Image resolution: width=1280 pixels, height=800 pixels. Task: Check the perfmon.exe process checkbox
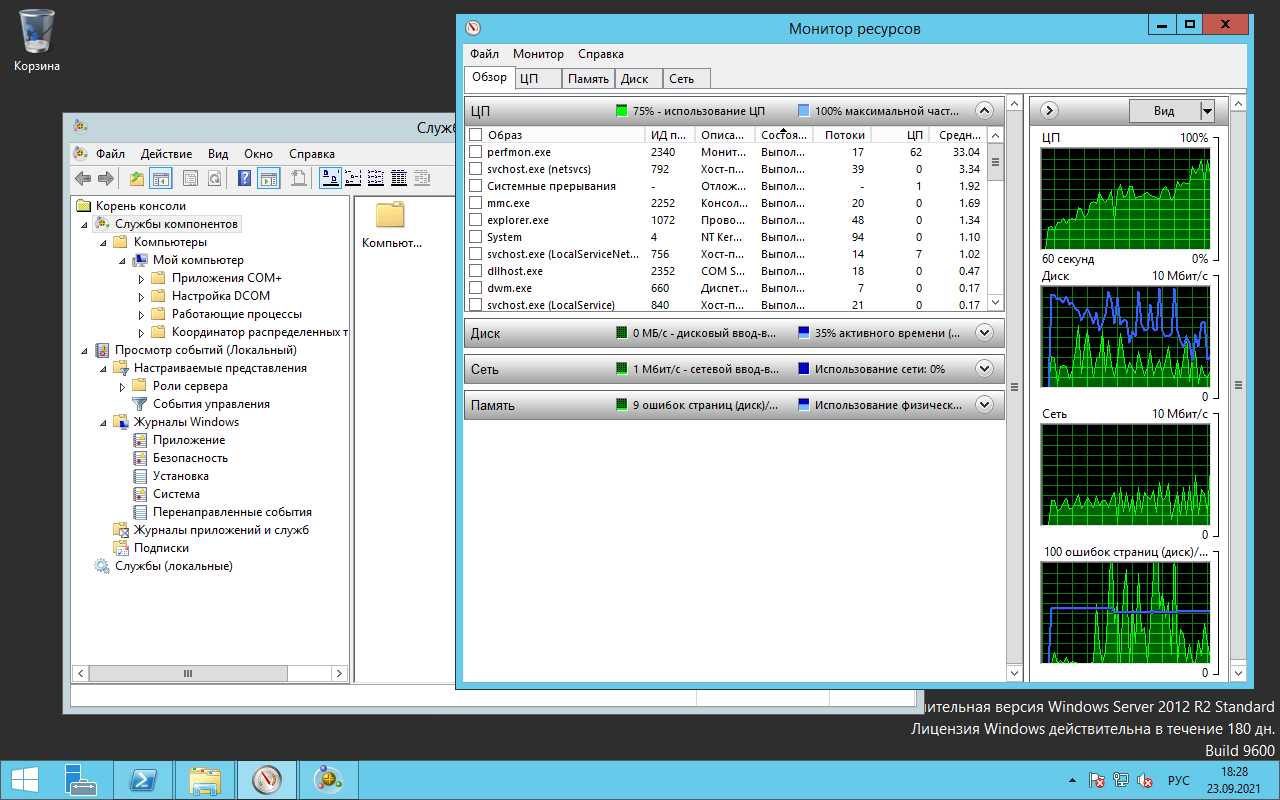(476, 152)
